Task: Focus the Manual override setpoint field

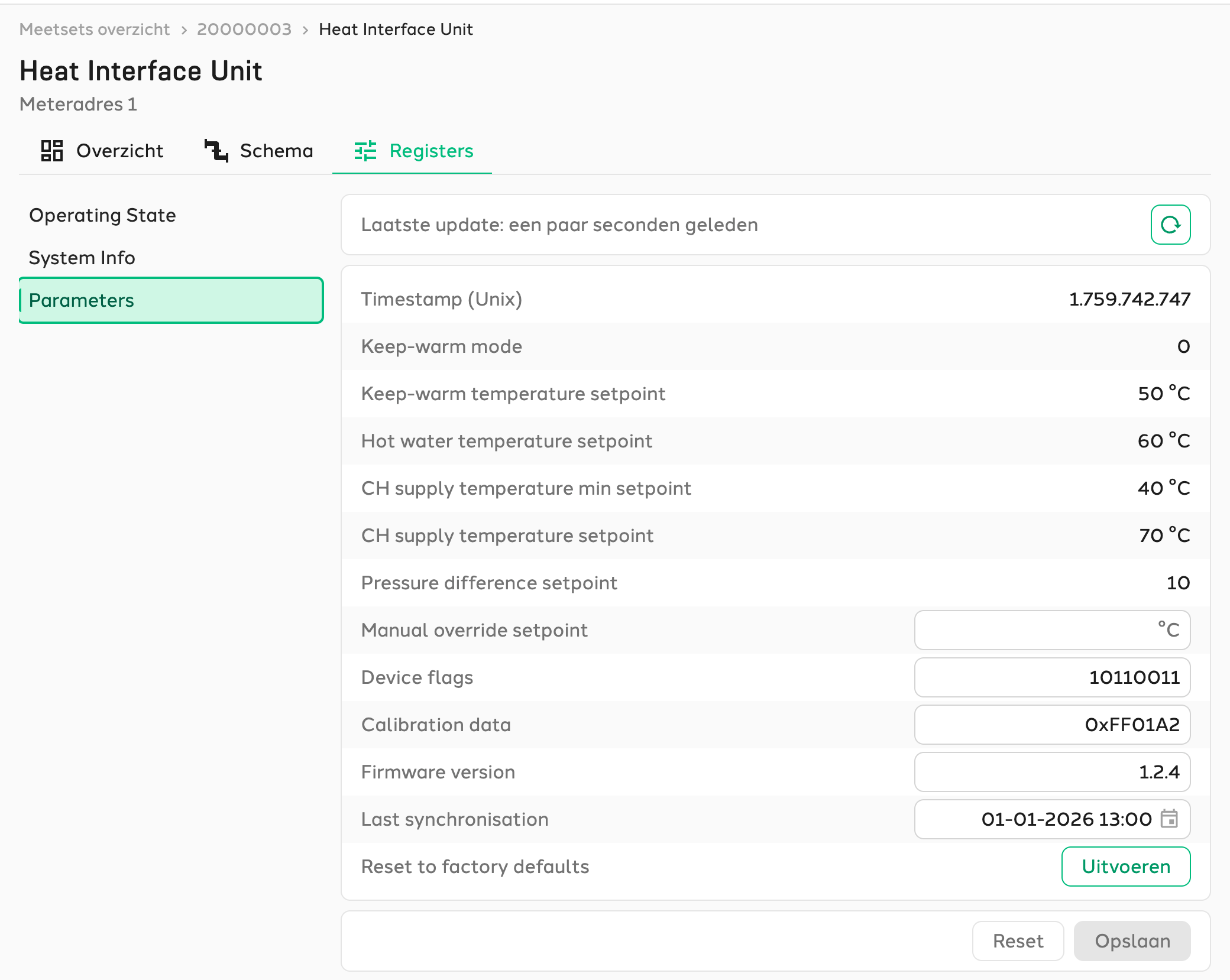Action: (1052, 630)
